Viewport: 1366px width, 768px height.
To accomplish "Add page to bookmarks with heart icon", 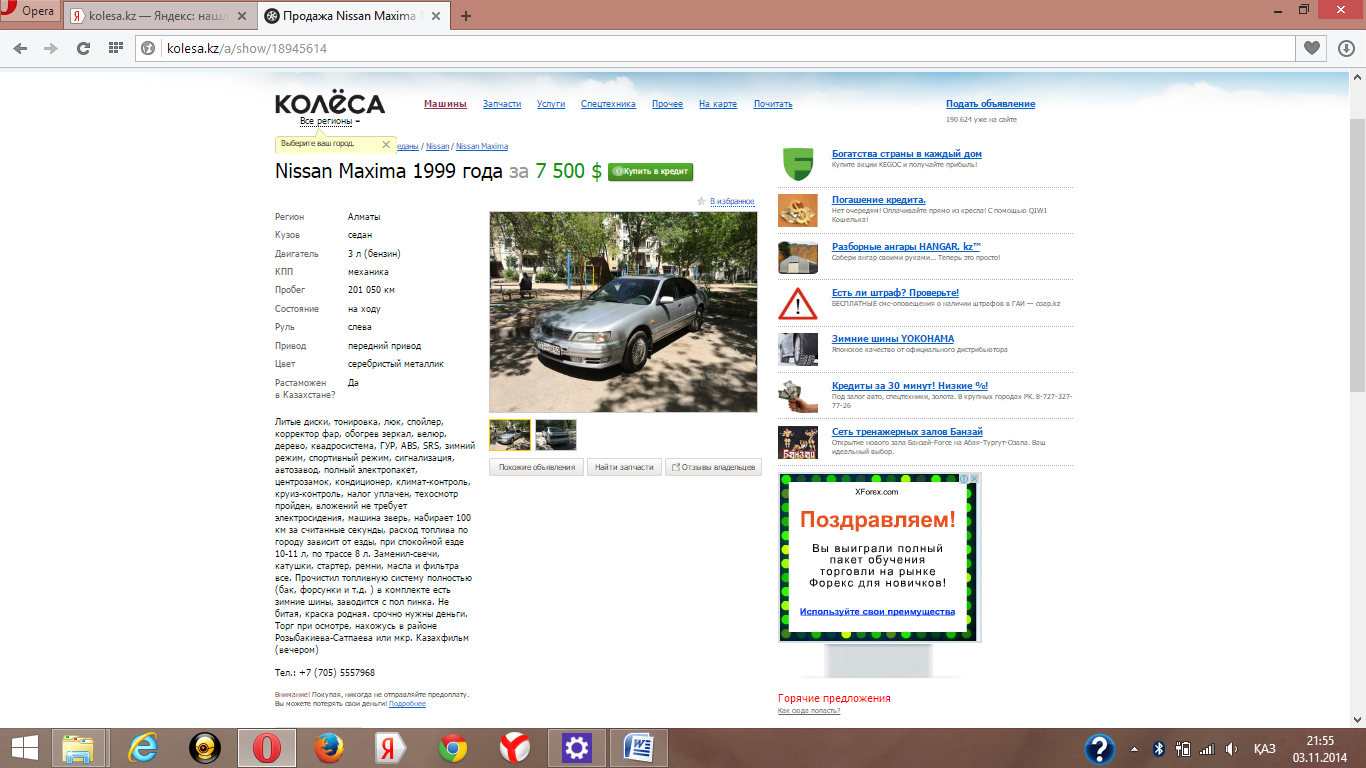I will pos(1312,48).
